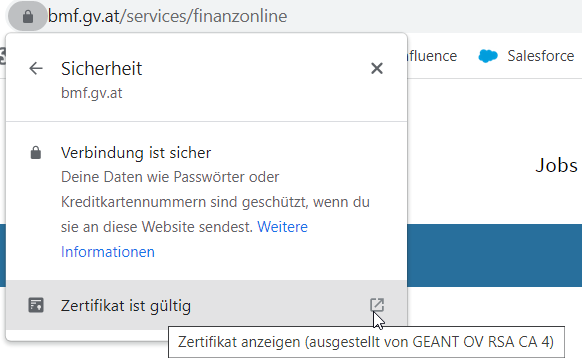Click the bmf.gv.at domain under Sicherheit
The width and height of the screenshot is (582, 362).
[91, 93]
